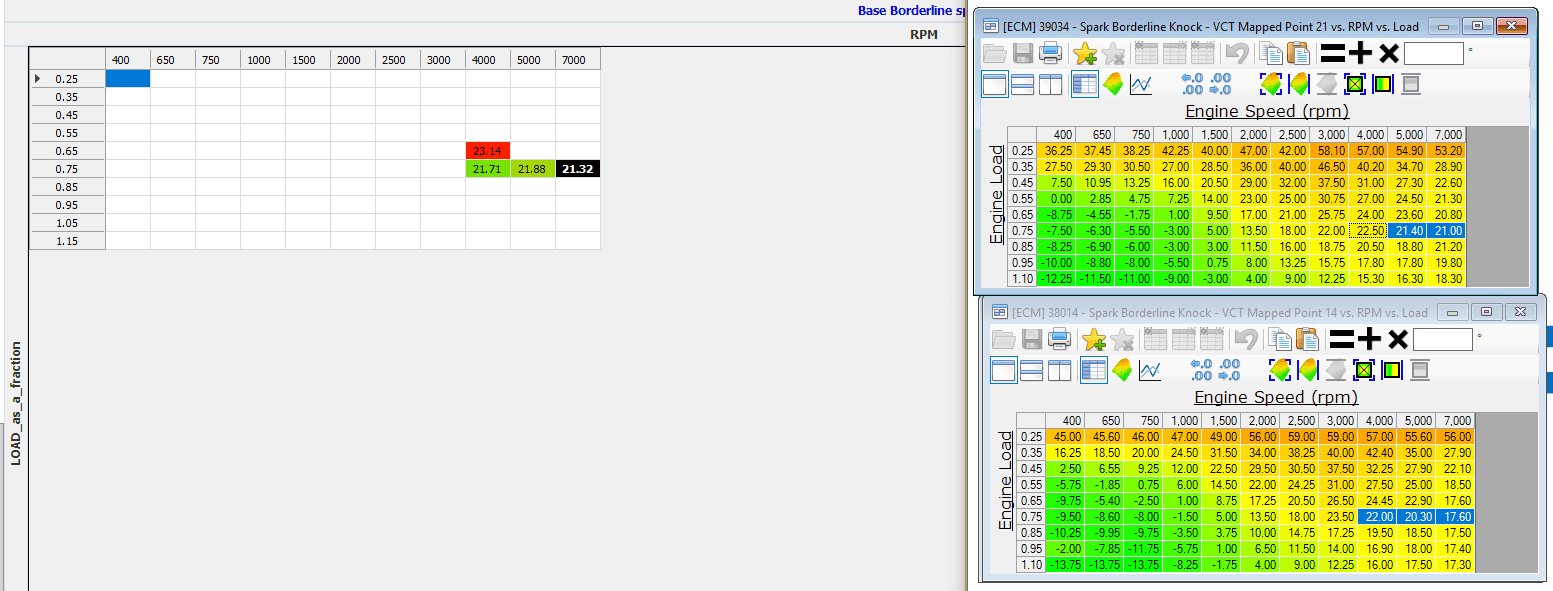Switch to table grid view in 38014 window
This screenshot has width=1553, height=591.
(1093, 370)
